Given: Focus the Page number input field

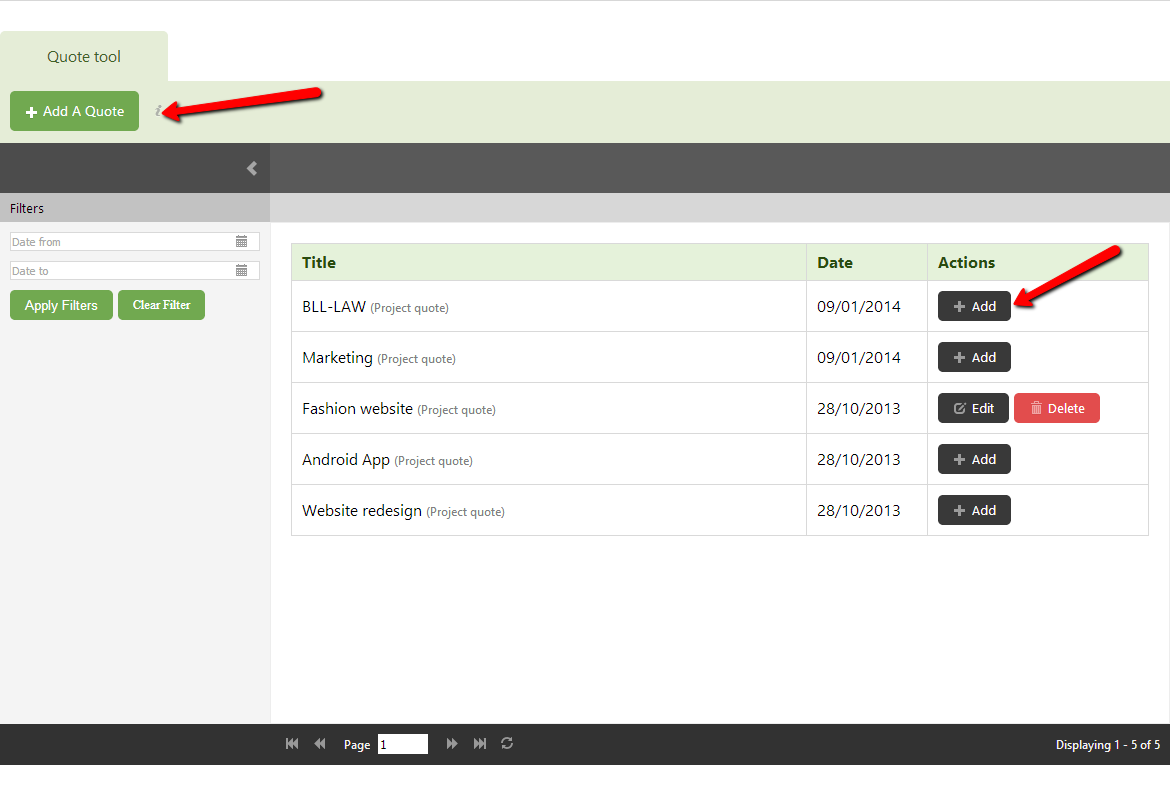Looking at the screenshot, I should coord(402,744).
